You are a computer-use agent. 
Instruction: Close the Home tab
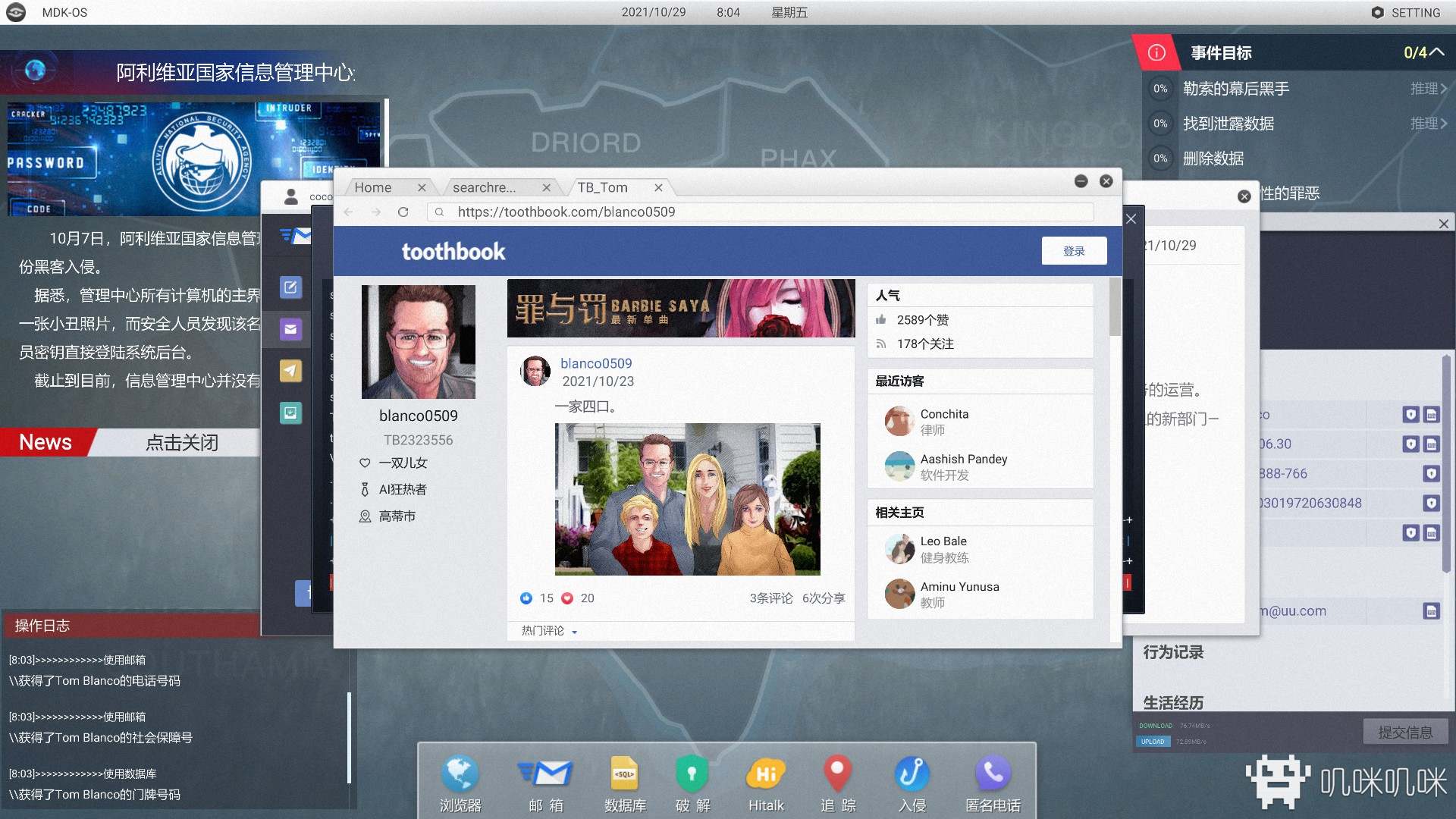(x=422, y=187)
